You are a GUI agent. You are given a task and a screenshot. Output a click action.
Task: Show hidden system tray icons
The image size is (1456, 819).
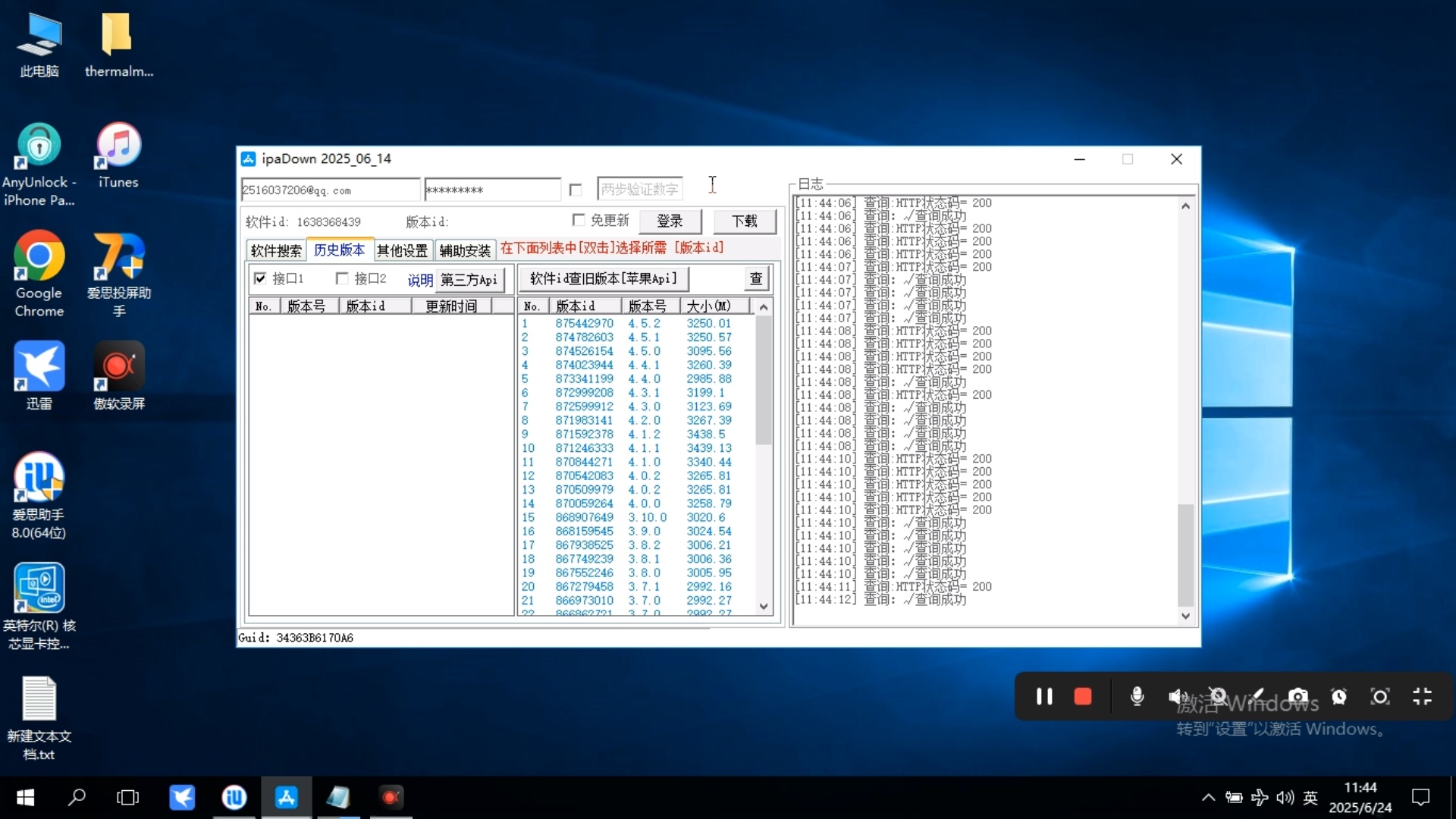point(1208,797)
